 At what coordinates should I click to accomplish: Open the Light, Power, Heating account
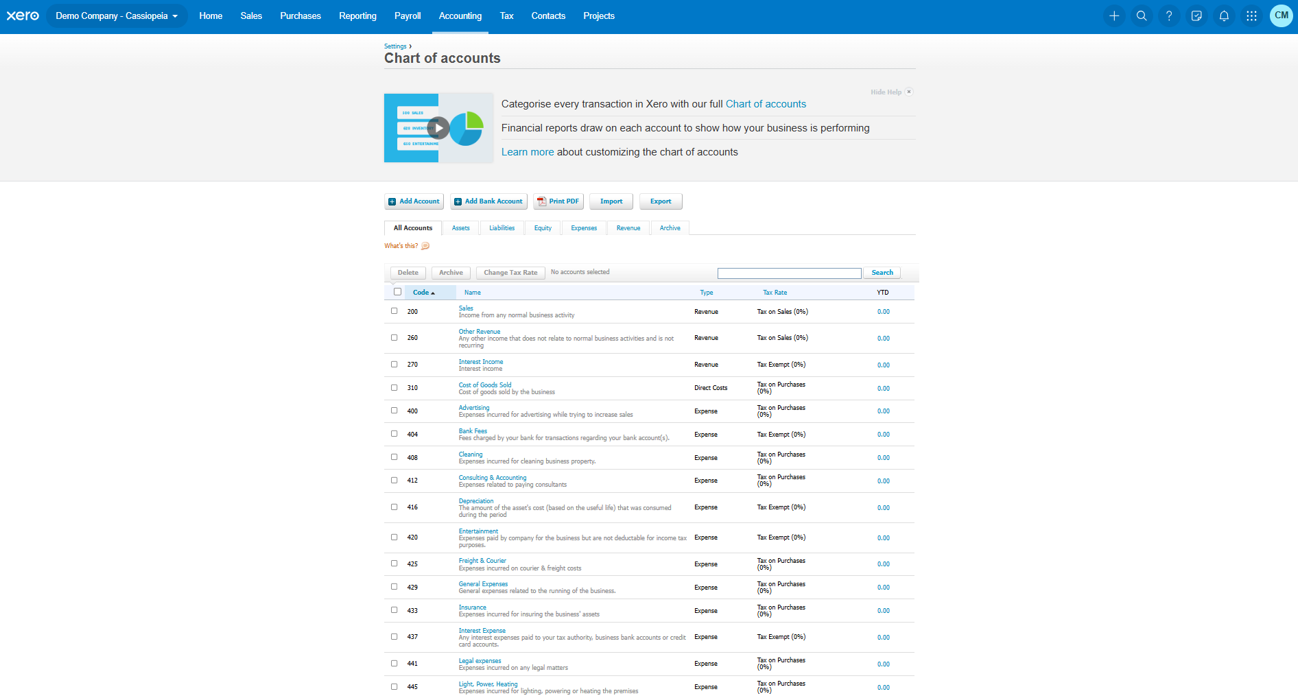(x=488, y=684)
